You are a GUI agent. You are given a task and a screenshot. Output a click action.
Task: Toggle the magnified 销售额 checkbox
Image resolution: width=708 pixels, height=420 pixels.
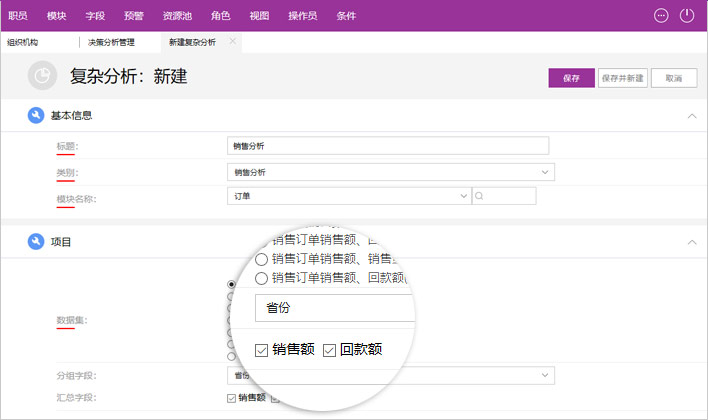click(262, 350)
